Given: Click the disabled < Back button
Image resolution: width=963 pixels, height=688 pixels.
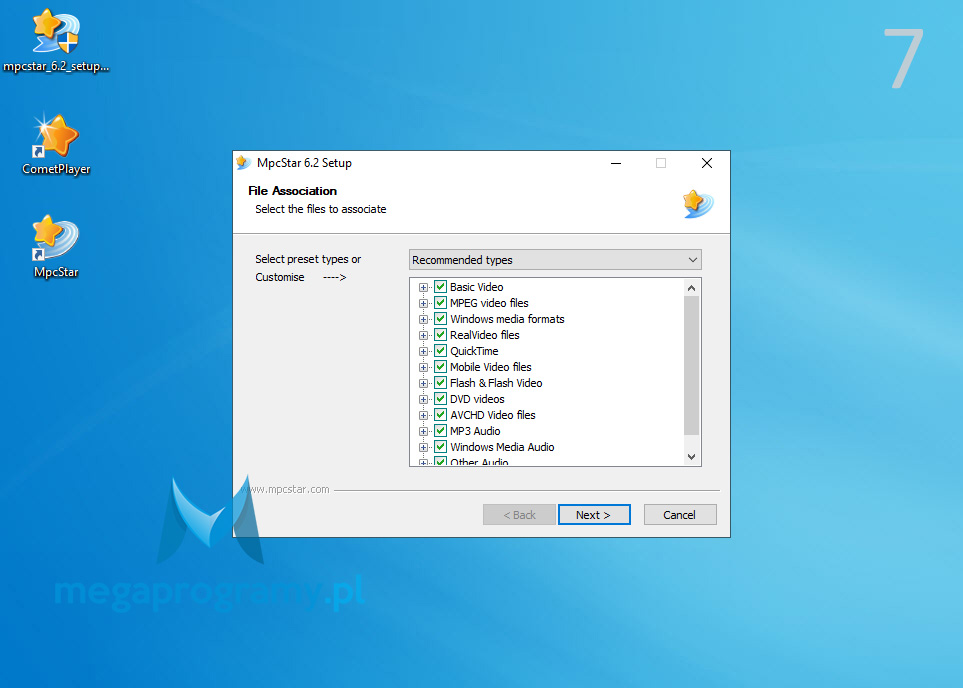Looking at the screenshot, I should 520,515.
